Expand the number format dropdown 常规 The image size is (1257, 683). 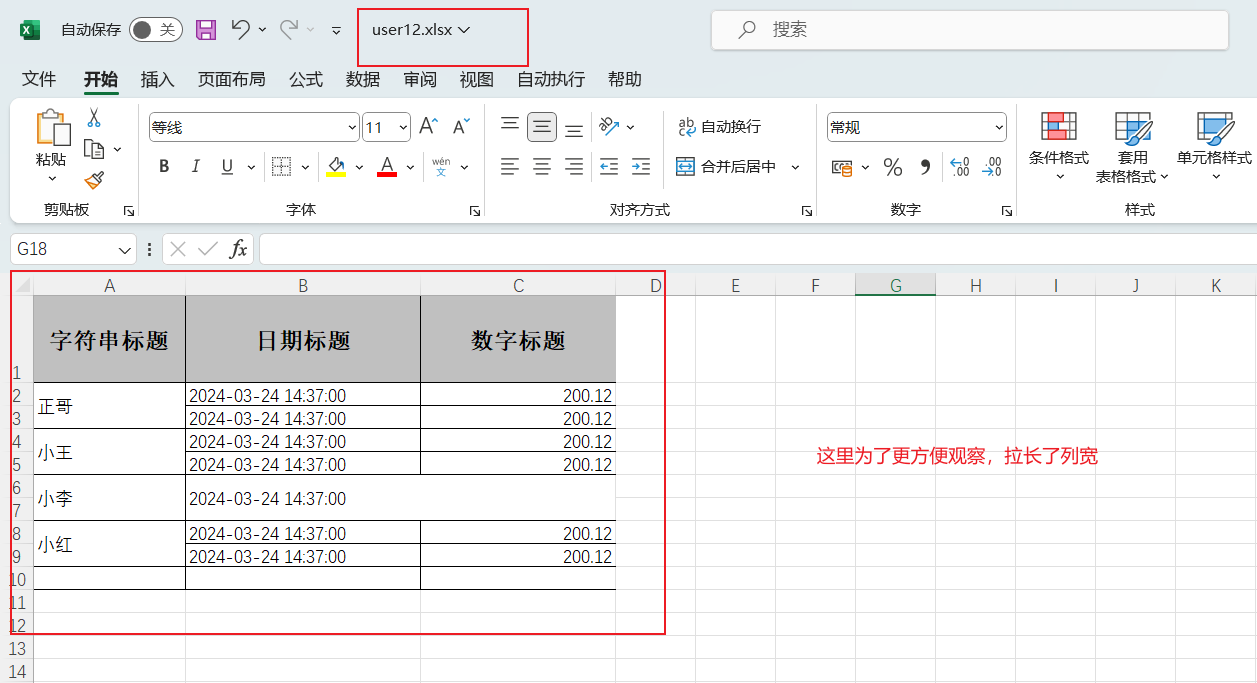coord(999,127)
